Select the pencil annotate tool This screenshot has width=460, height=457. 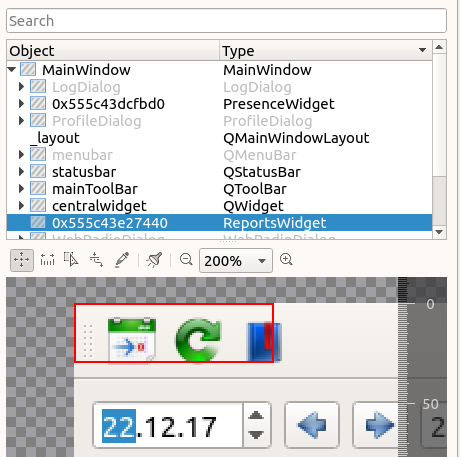[122, 260]
